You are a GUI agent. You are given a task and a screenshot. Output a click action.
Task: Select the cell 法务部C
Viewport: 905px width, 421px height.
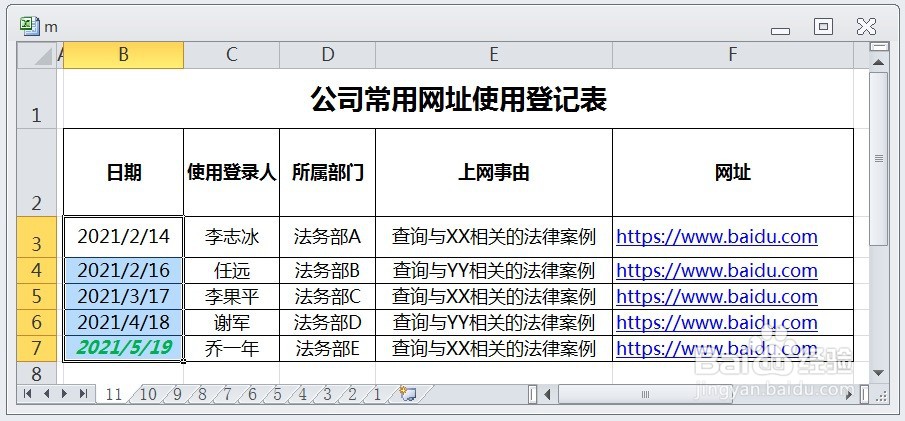click(327, 296)
